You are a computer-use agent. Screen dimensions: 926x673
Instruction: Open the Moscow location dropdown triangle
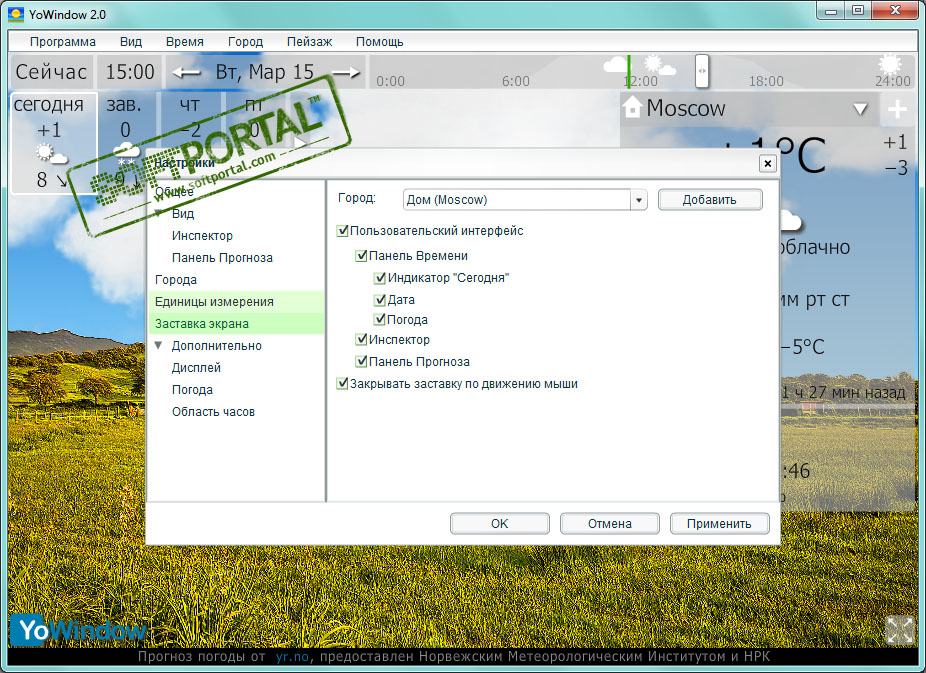click(x=860, y=109)
